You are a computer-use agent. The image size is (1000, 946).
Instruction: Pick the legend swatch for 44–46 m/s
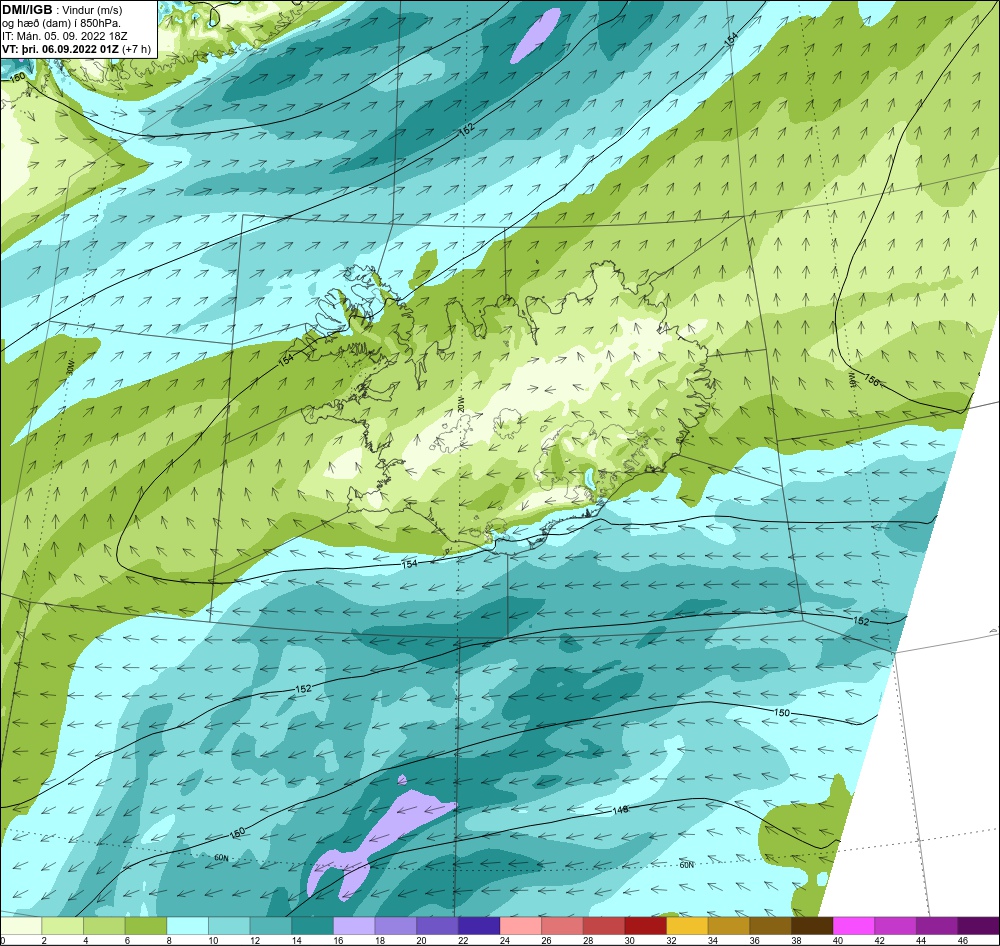pyautogui.click(x=937, y=926)
